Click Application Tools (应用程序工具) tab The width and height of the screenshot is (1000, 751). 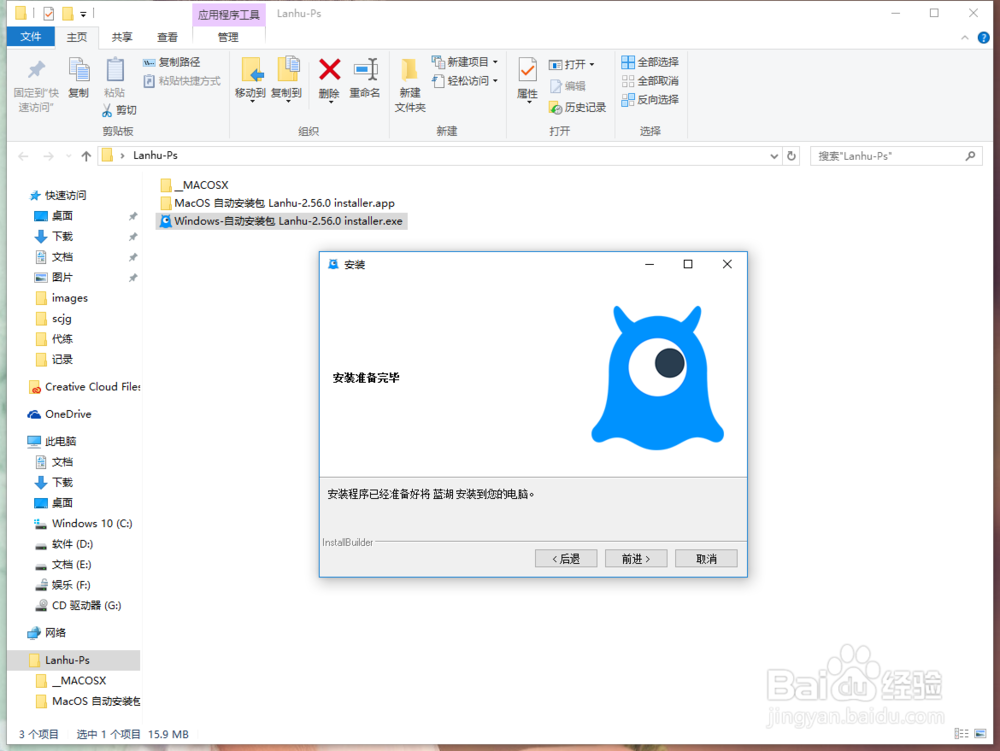click(229, 15)
